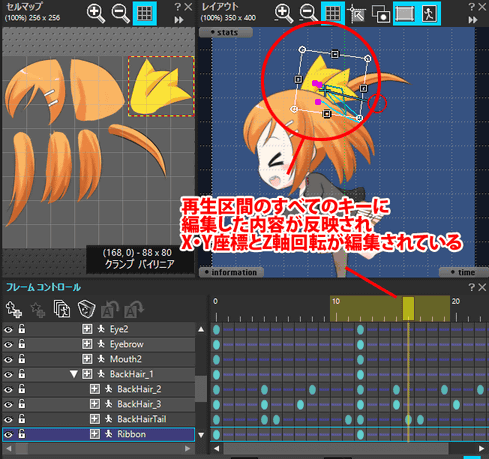Click frame 0 label on timeline ruler
489x459 pixels.
(215, 301)
